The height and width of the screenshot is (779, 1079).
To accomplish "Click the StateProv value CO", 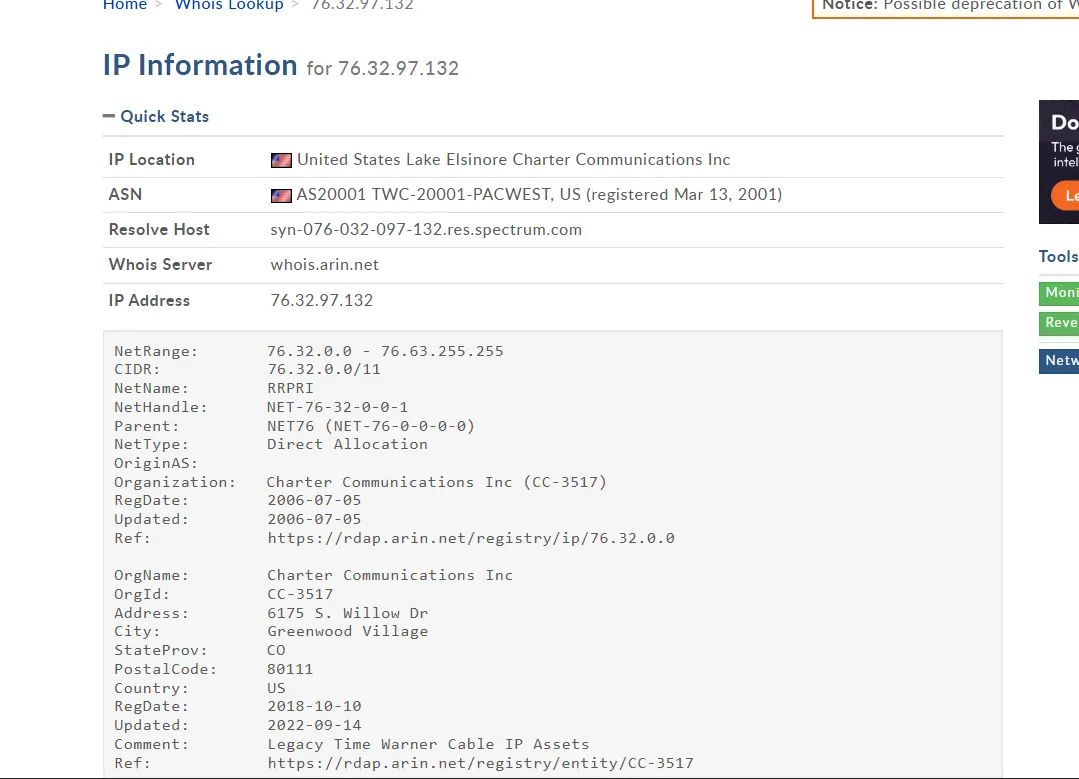I will [276, 650].
